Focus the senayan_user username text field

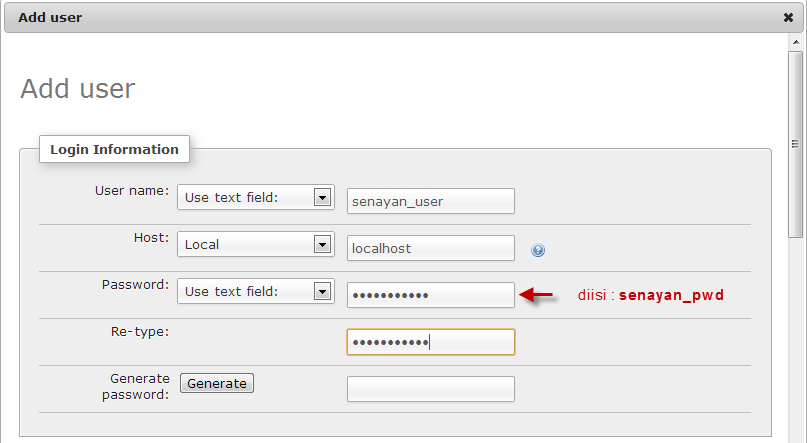430,201
